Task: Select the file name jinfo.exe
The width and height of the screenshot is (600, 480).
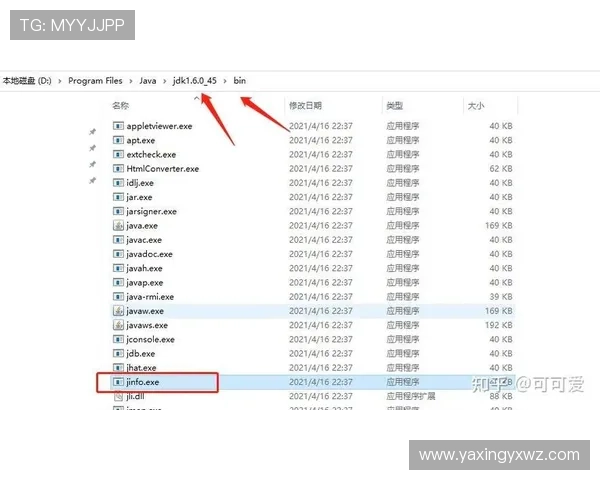Action: [143, 382]
